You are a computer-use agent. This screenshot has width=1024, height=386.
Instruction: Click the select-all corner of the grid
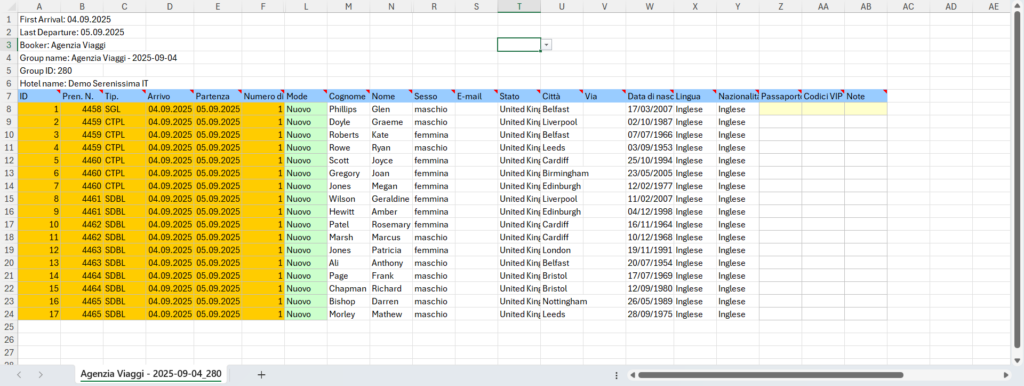[9, 6]
